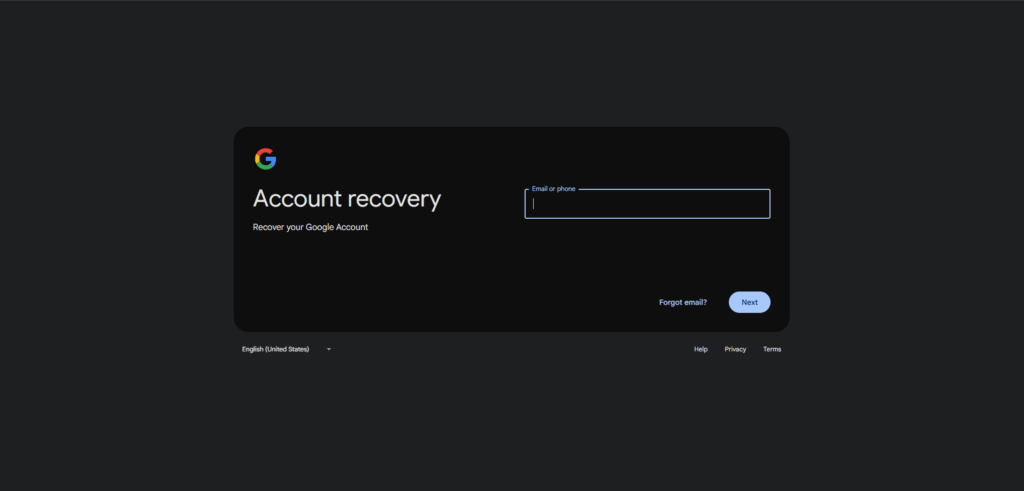Click the "English (United States)" text label
Image resolution: width=1024 pixels, height=491 pixels.
click(276, 349)
